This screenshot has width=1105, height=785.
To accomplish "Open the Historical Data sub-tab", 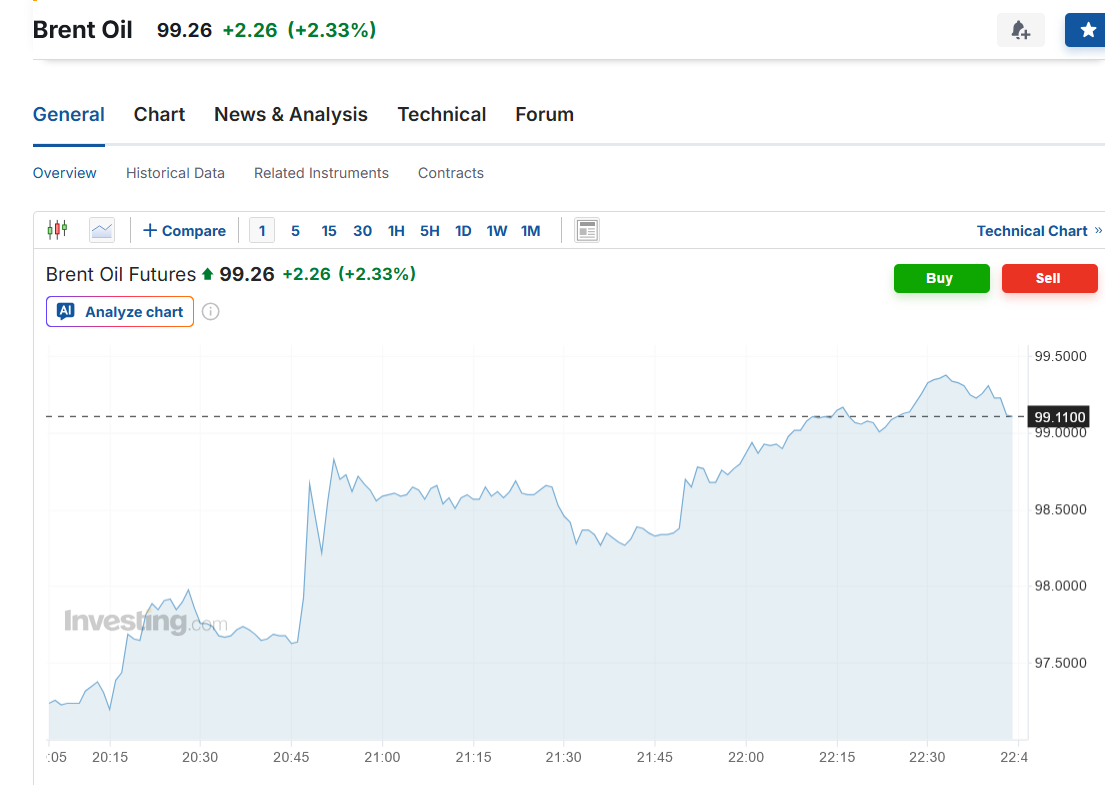I will [175, 173].
